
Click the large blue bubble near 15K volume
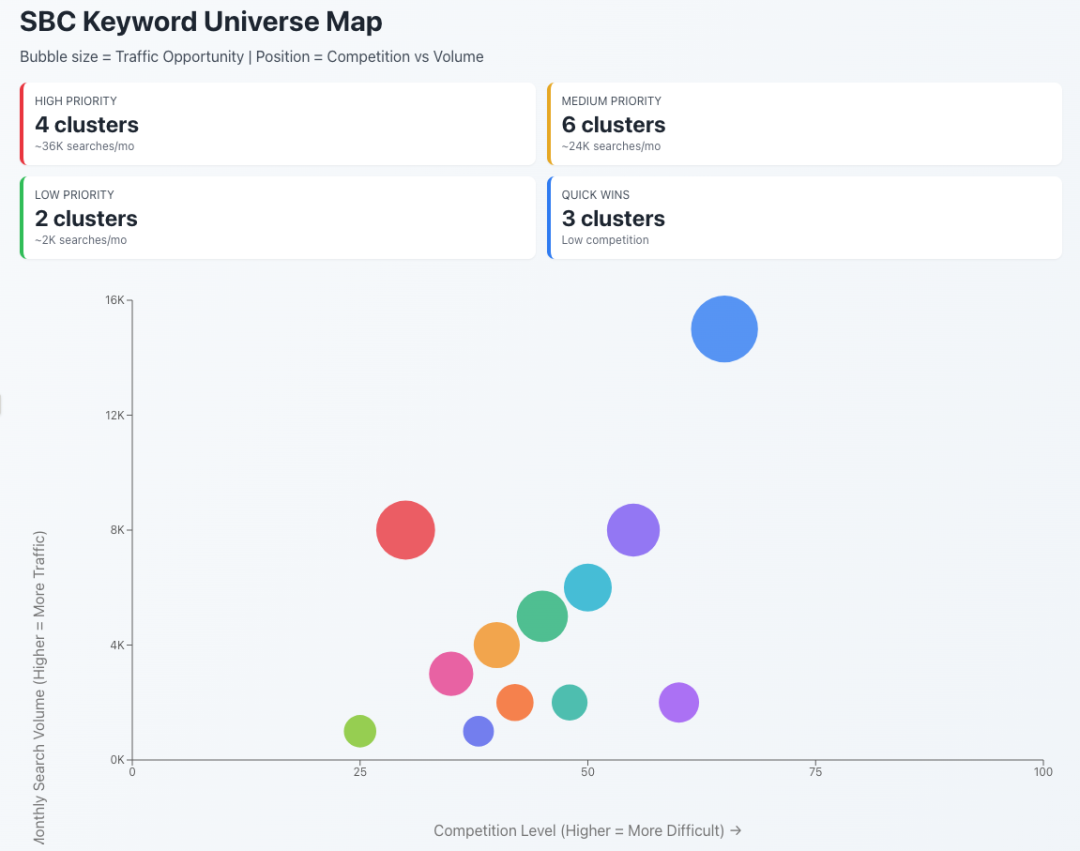724,329
